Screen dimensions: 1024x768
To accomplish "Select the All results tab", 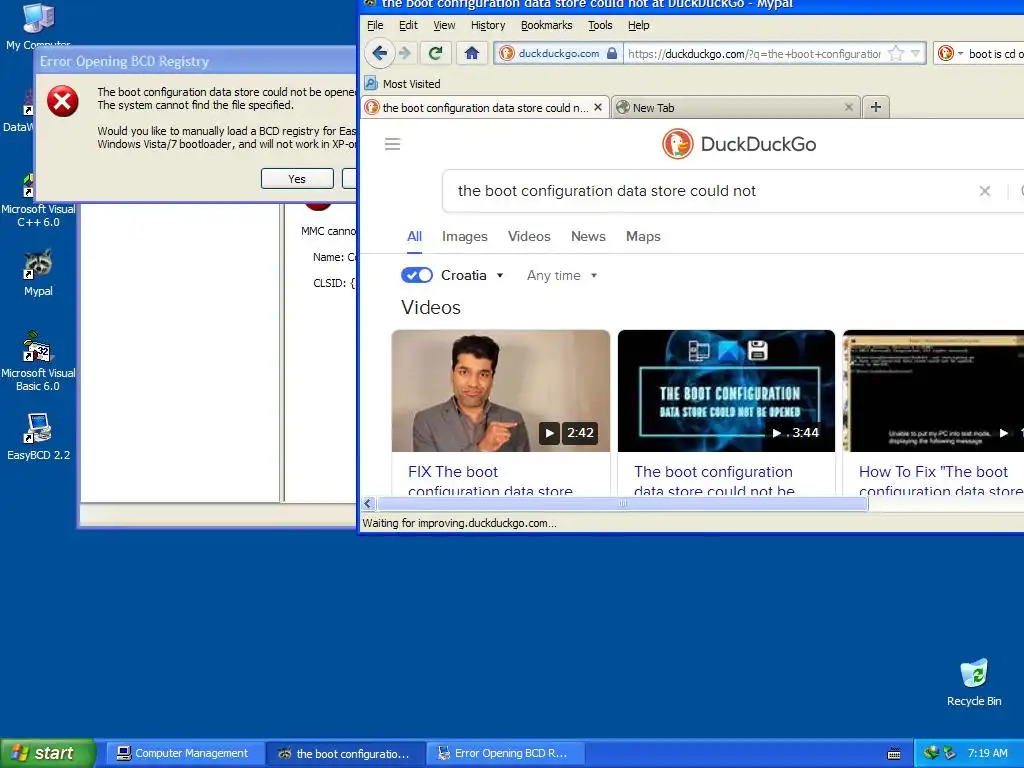I will 414,236.
